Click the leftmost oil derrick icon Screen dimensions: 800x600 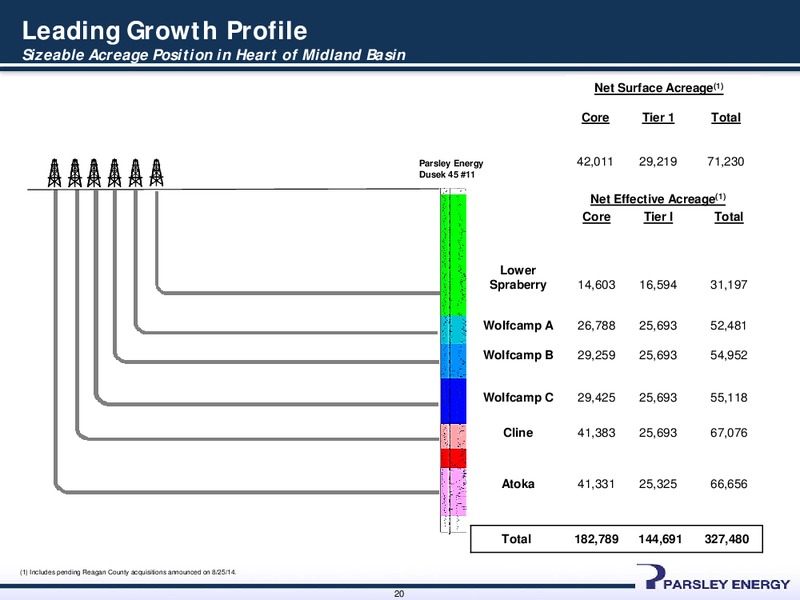(55, 173)
